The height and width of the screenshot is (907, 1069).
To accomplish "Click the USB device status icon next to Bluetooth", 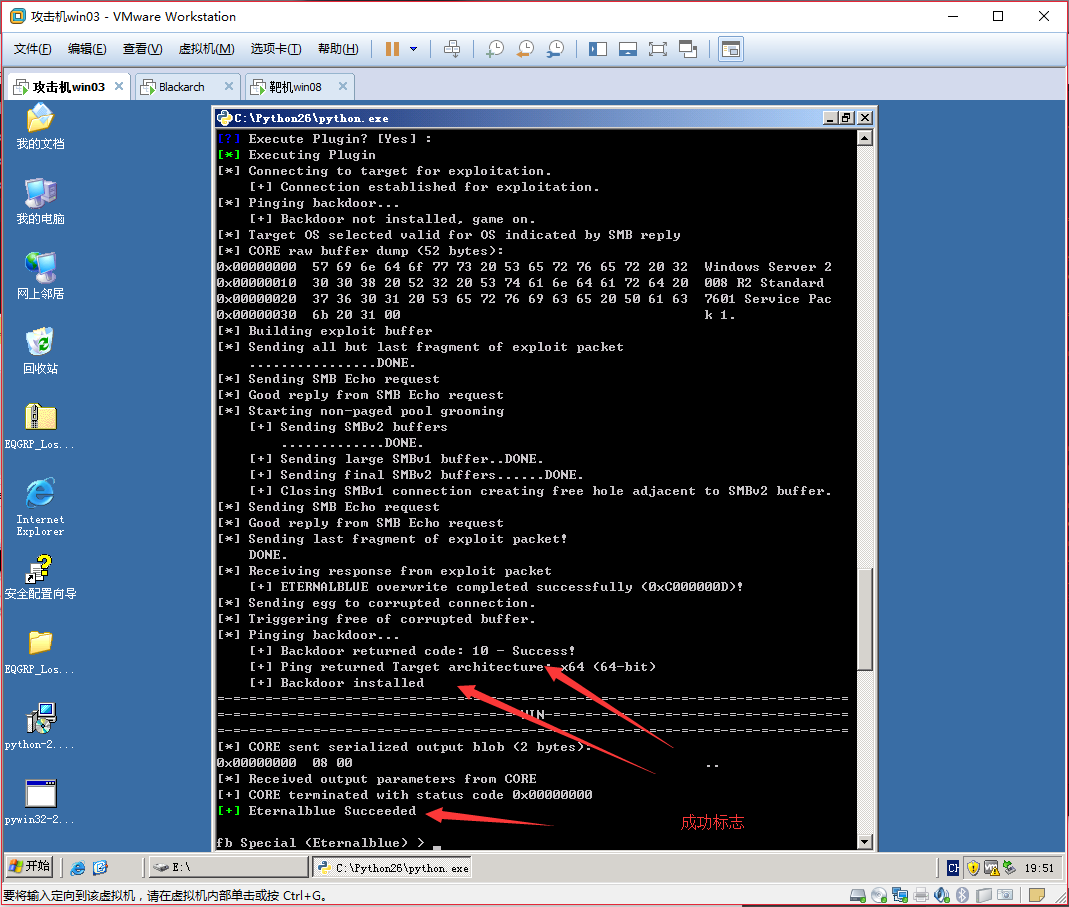I will tap(983, 895).
